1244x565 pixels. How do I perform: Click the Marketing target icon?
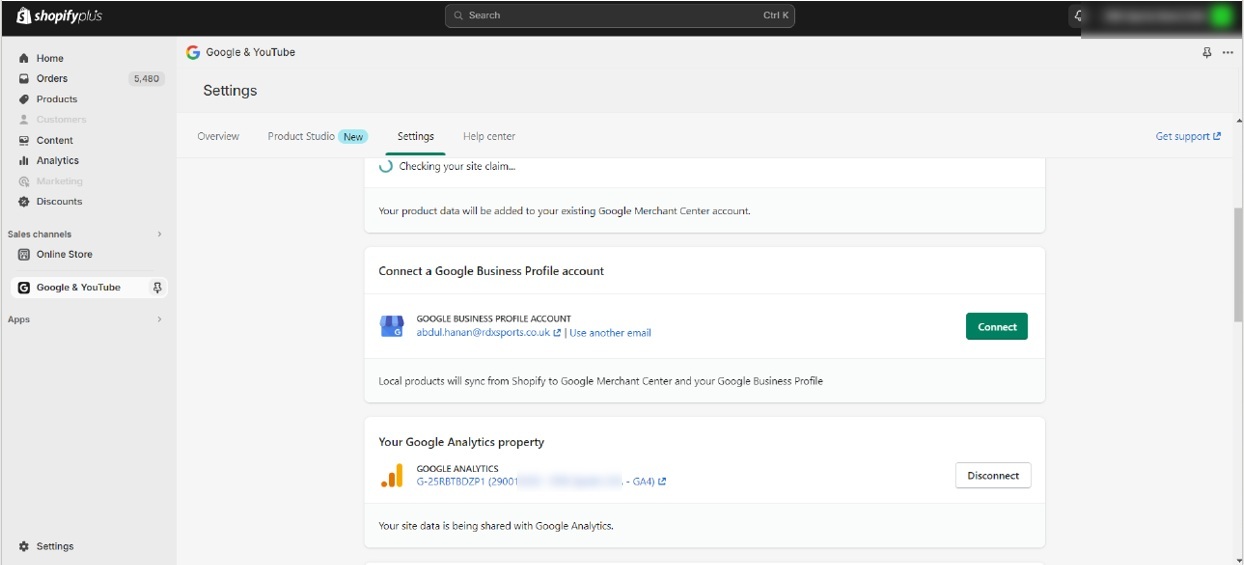coord(24,181)
